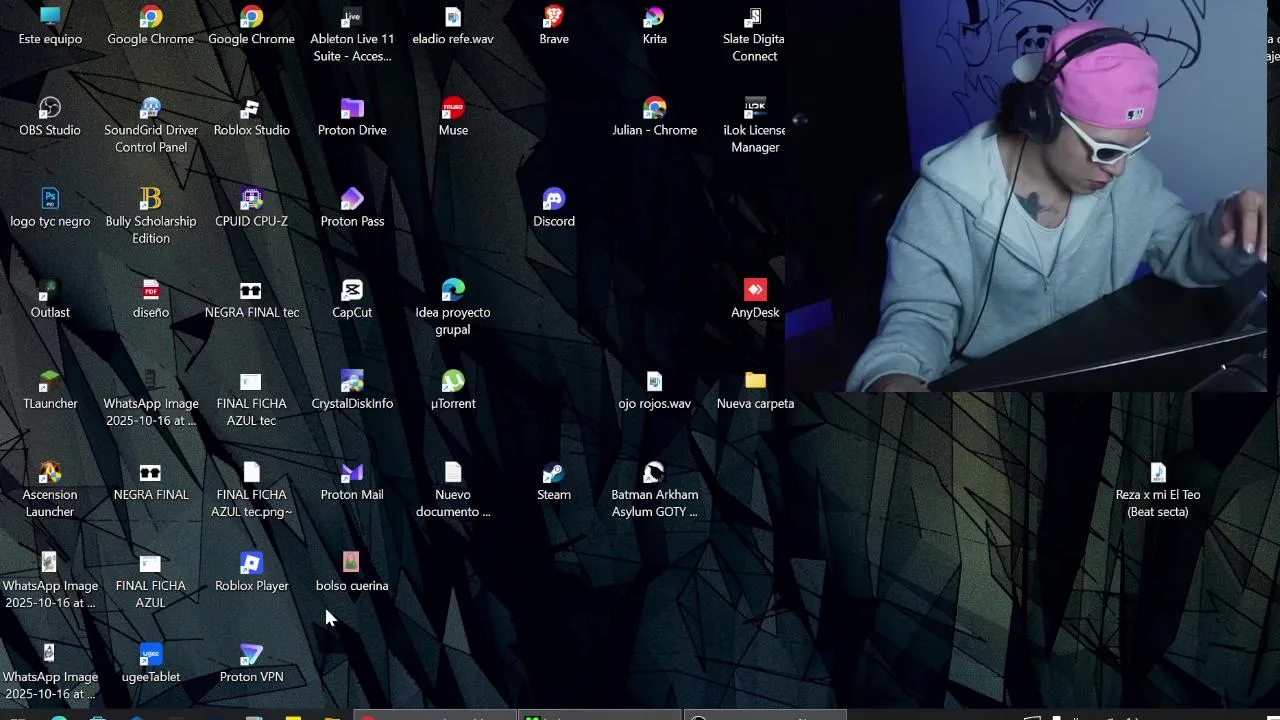Open Bully Scholarship Edition shortcut

pos(151,217)
